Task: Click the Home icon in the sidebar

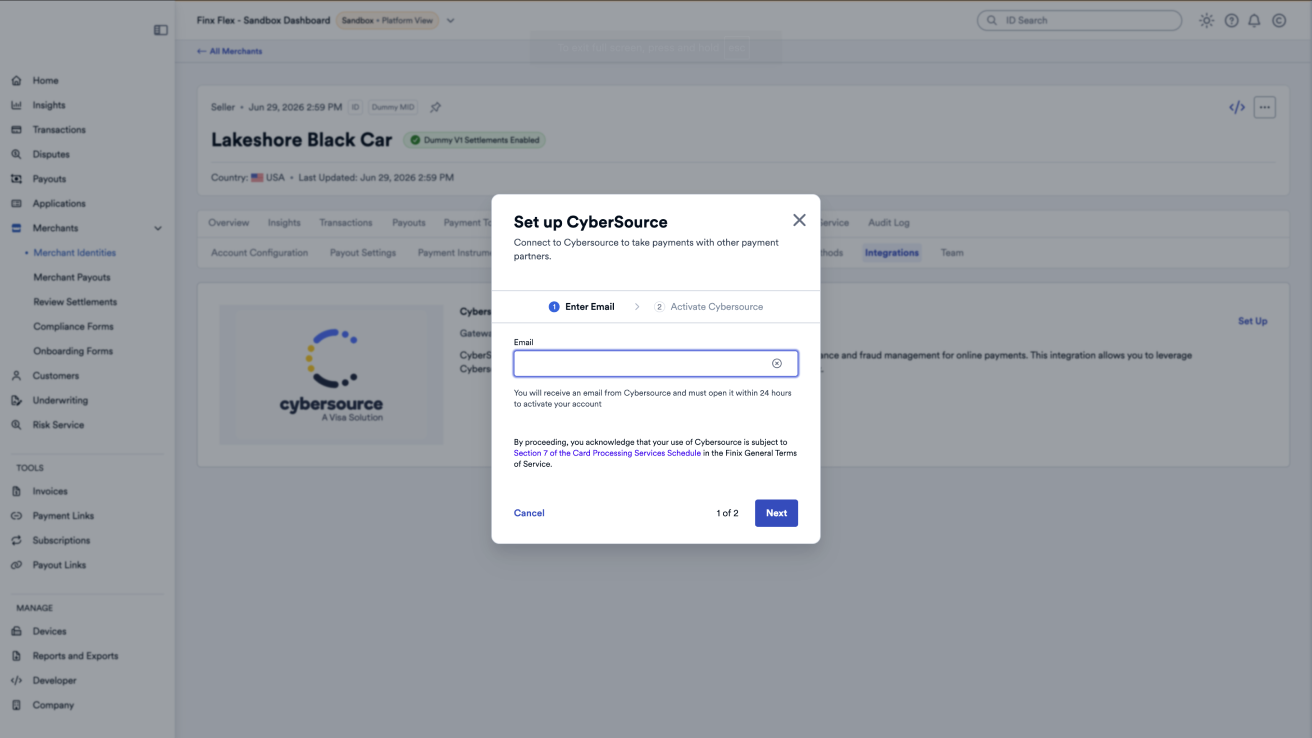Action: pos(16,81)
